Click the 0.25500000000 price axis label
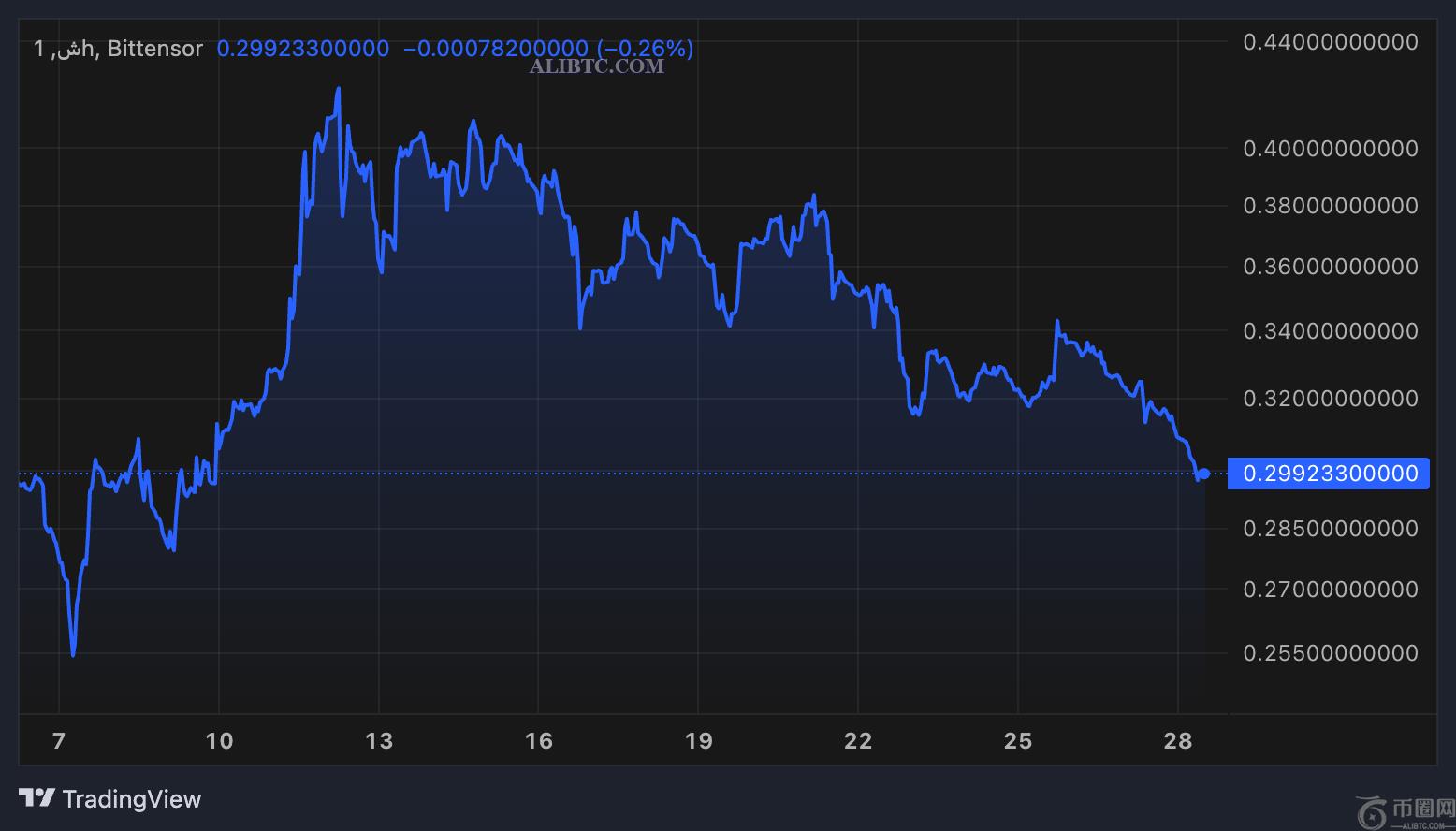The height and width of the screenshot is (831, 1456). 1330,652
